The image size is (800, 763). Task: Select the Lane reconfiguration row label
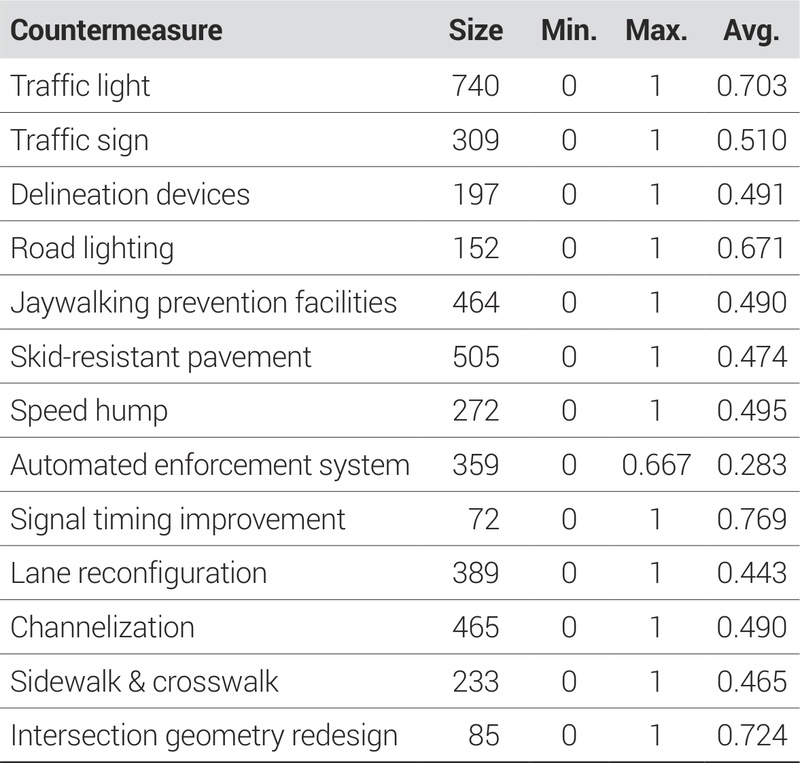coord(138,573)
